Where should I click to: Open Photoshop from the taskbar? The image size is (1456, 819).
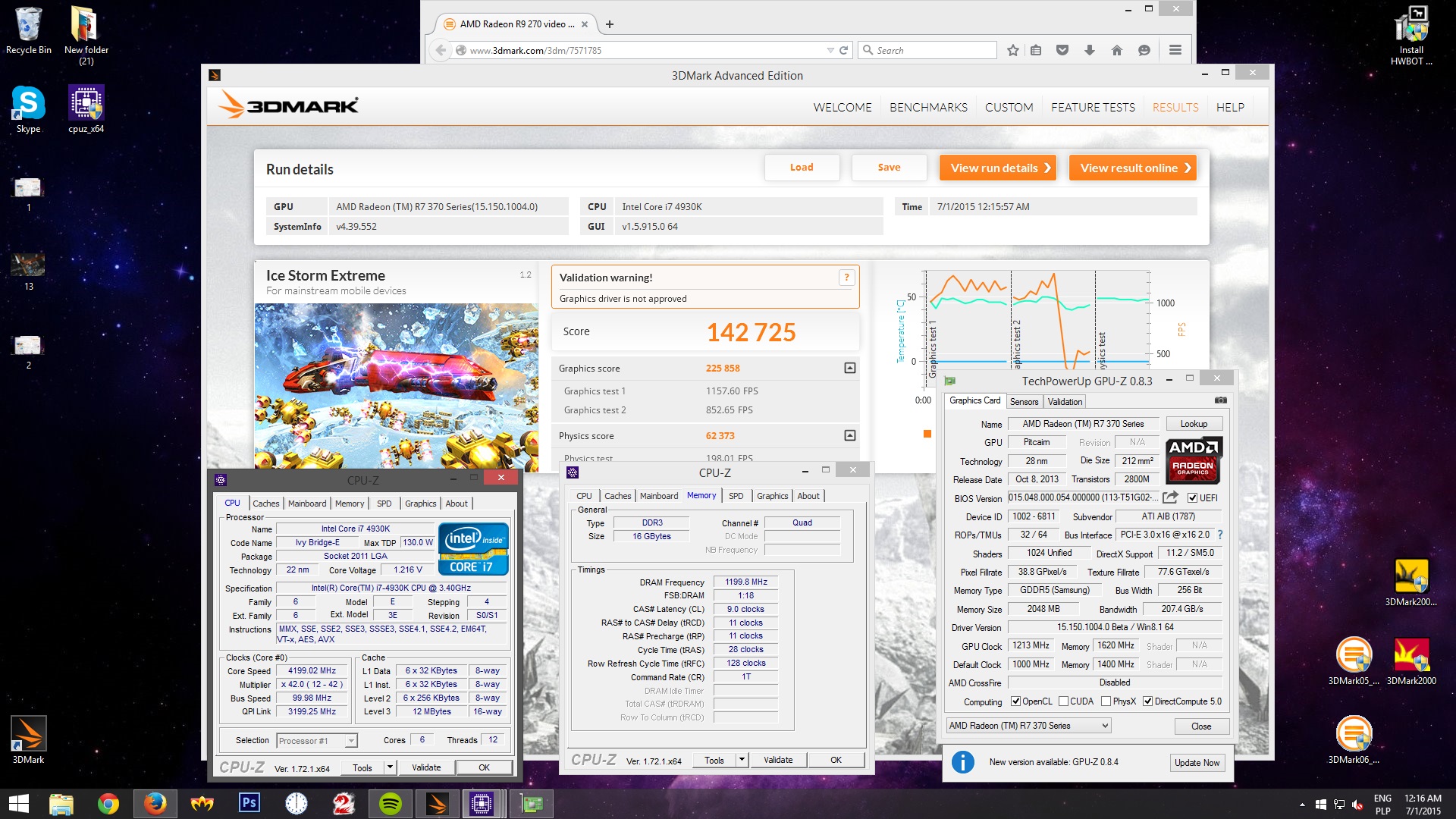[249, 804]
